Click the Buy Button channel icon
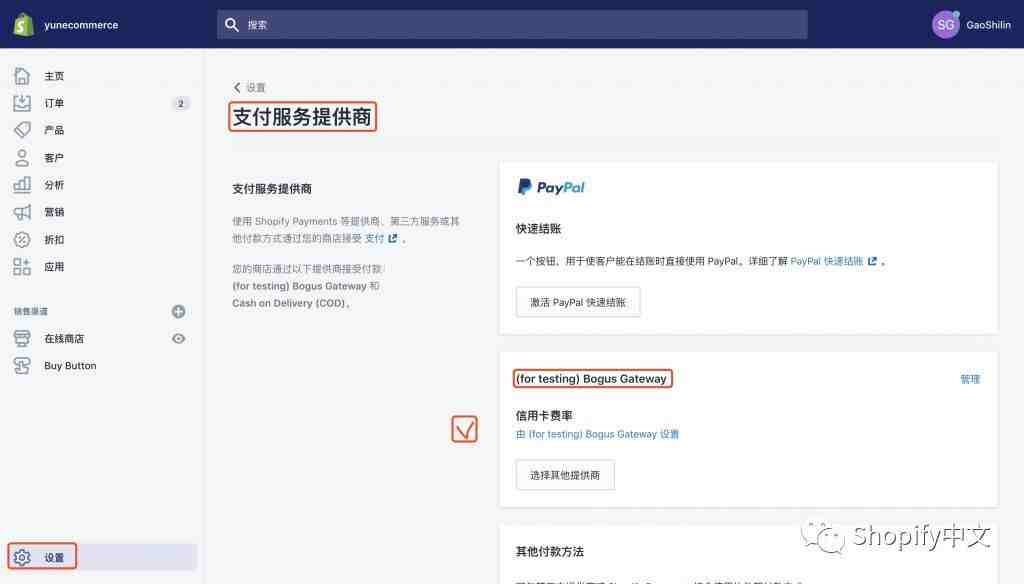Viewport: 1024px width, 584px height. [x=22, y=366]
